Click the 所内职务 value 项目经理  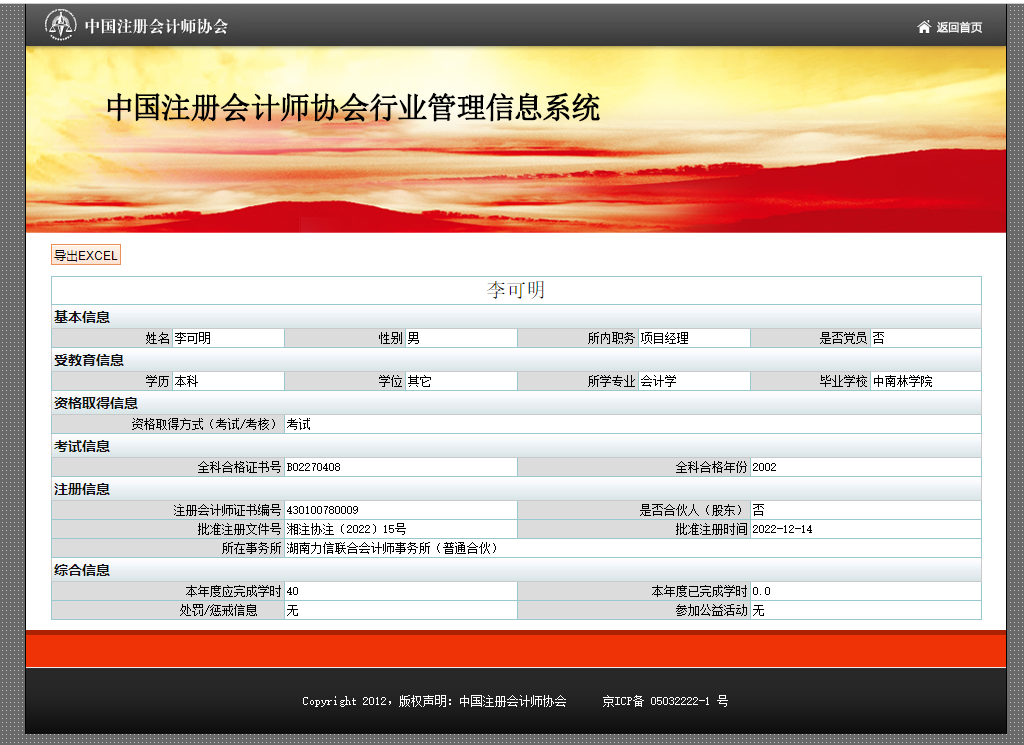coord(664,338)
